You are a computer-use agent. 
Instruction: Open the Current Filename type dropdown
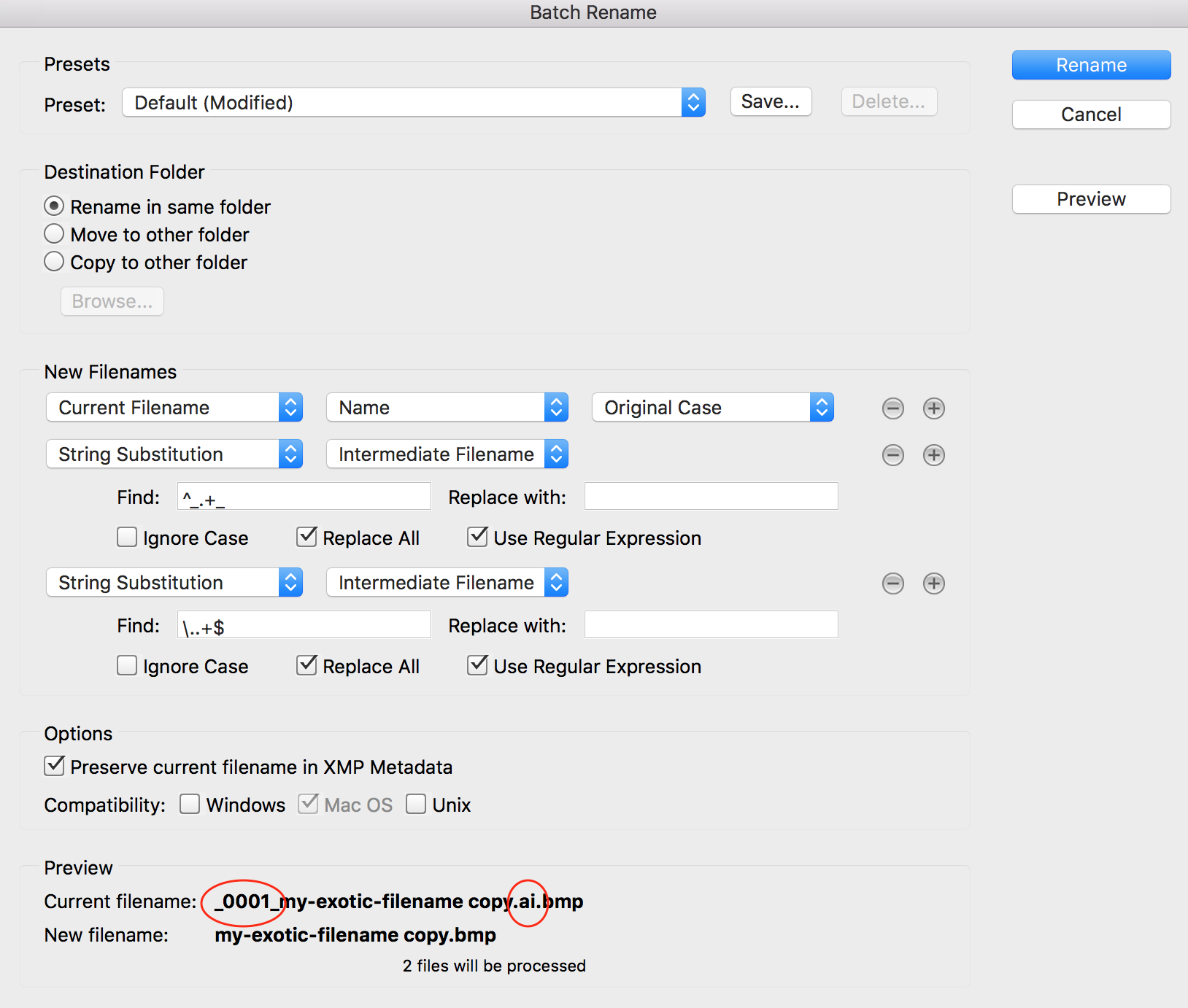pyautogui.click(x=174, y=408)
